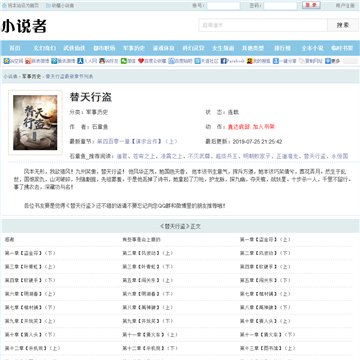Viewport: 360px width, 360px height.
Task: Focus the novel search box
Action: [263, 25]
